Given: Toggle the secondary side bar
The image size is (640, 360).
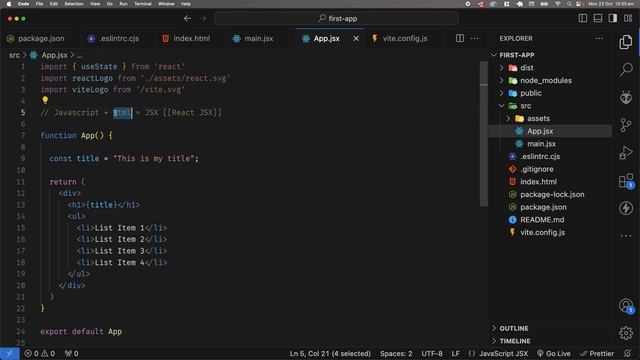Looking at the screenshot, I should [613, 18].
